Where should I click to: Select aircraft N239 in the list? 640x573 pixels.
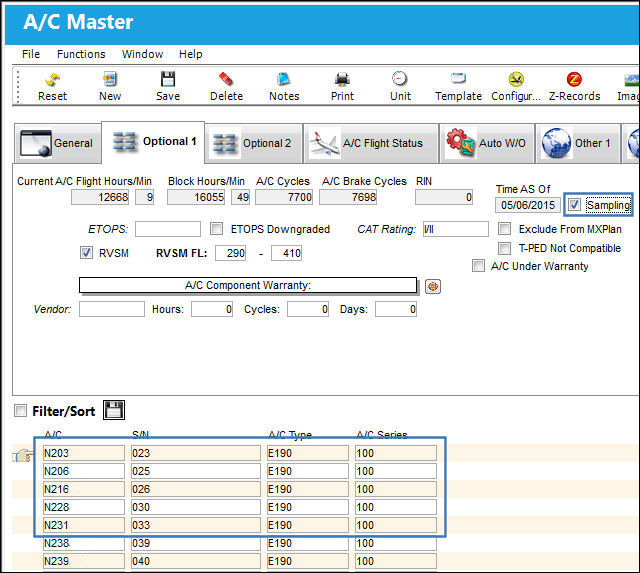(84, 561)
